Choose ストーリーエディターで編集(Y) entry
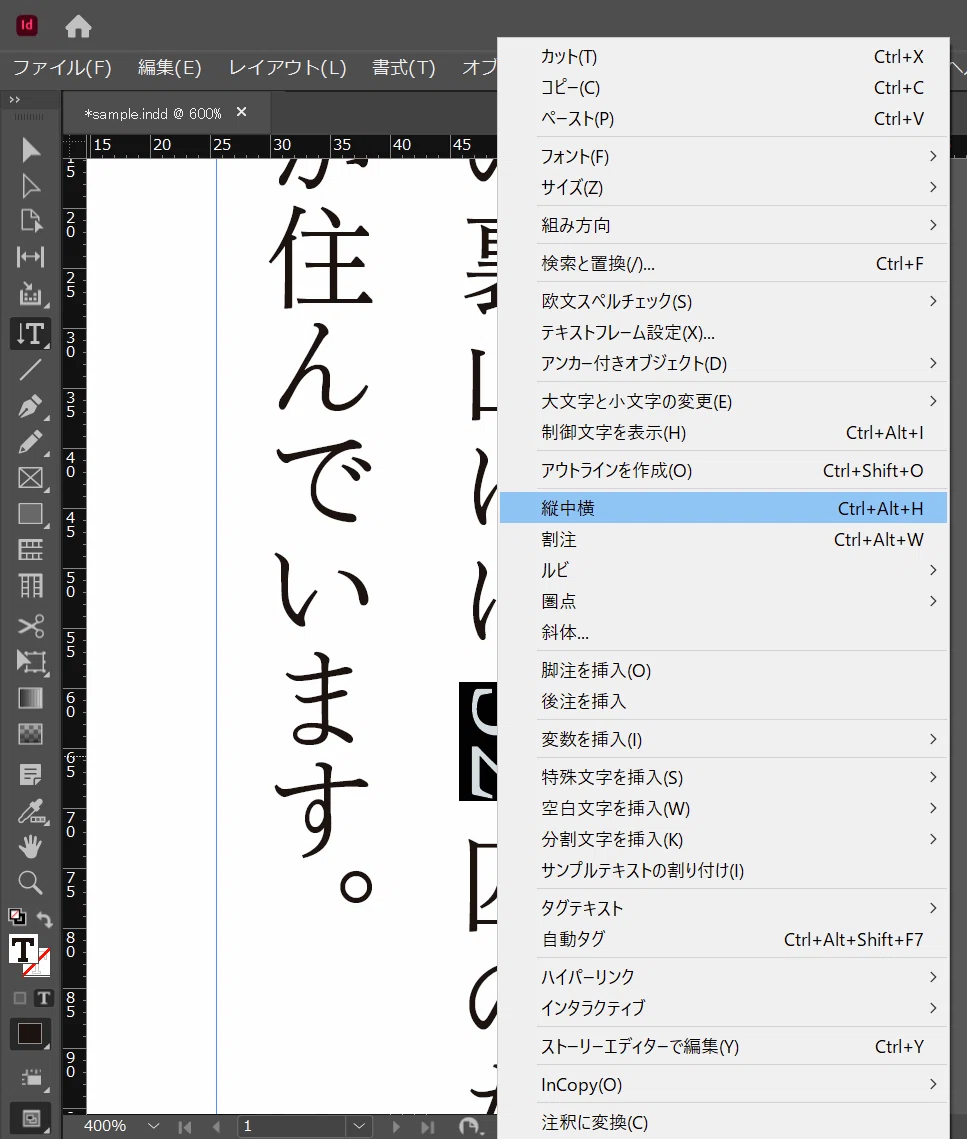967x1139 pixels. pyautogui.click(x=724, y=1046)
